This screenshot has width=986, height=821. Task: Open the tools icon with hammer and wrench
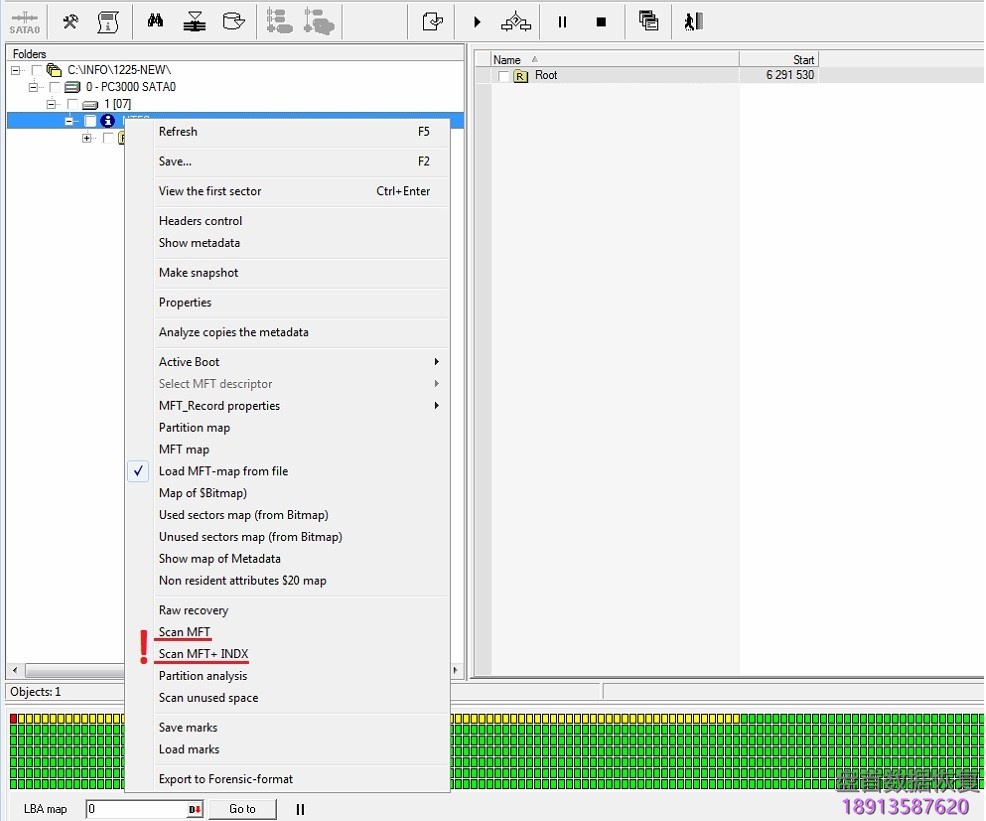[70, 22]
